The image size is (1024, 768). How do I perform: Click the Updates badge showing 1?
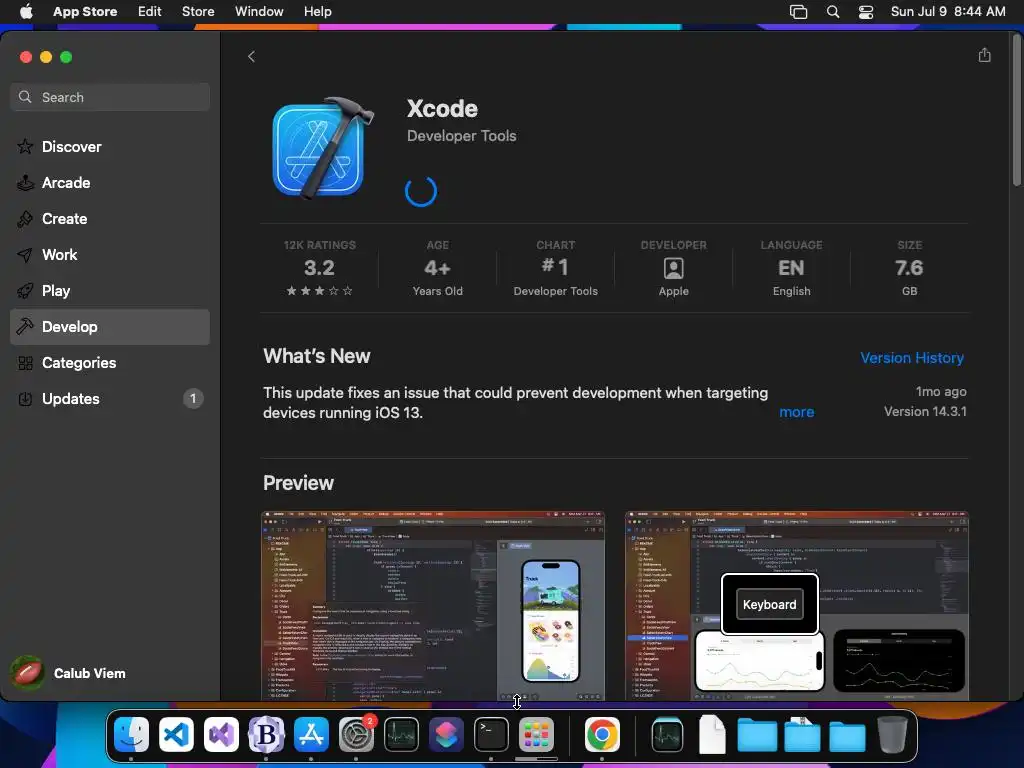click(193, 398)
